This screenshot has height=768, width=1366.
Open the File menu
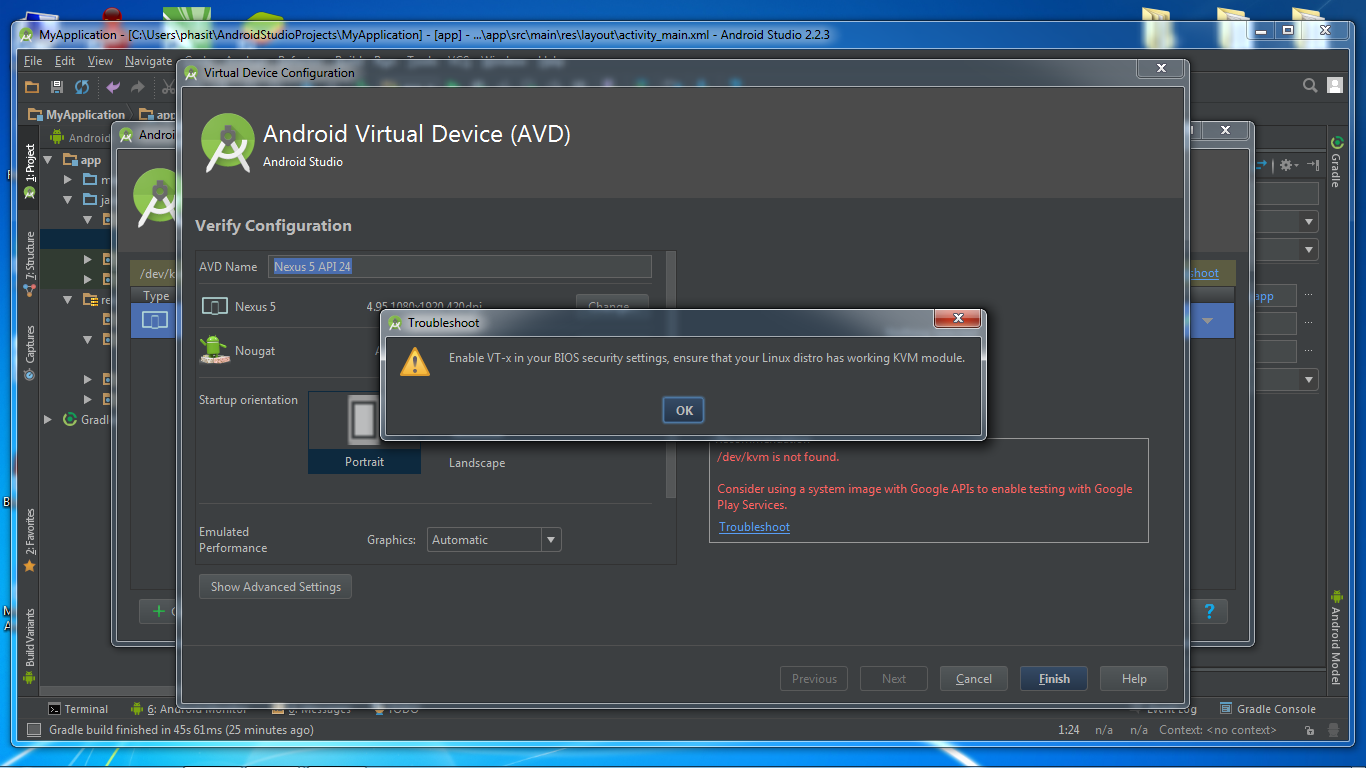(x=33, y=61)
